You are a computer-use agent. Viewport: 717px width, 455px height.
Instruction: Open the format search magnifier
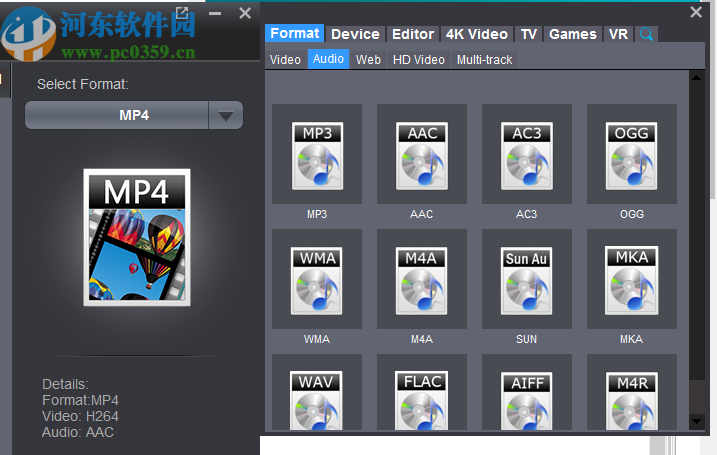click(x=646, y=34)
